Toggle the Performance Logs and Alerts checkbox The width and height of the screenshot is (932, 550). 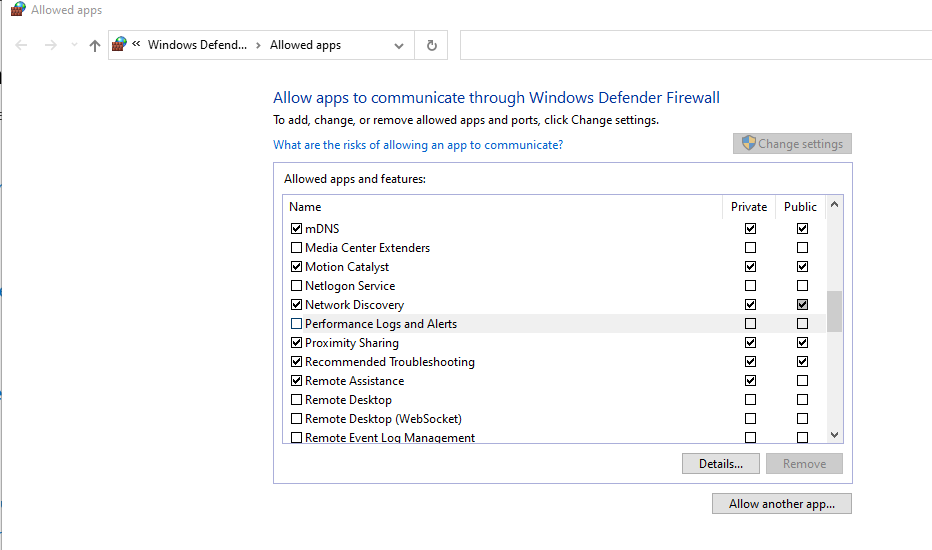click(x=296, y=323)
